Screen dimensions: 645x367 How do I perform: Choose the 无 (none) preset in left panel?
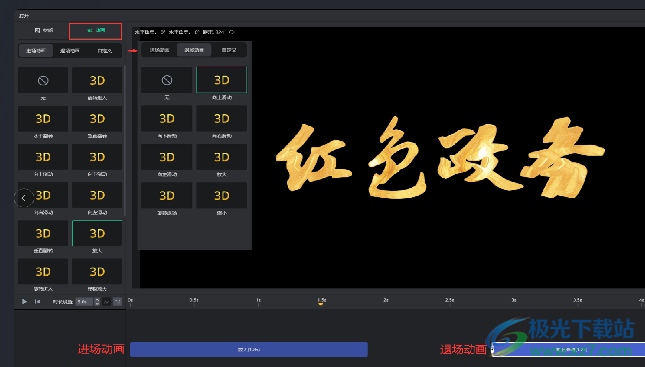tap(43, 80)
